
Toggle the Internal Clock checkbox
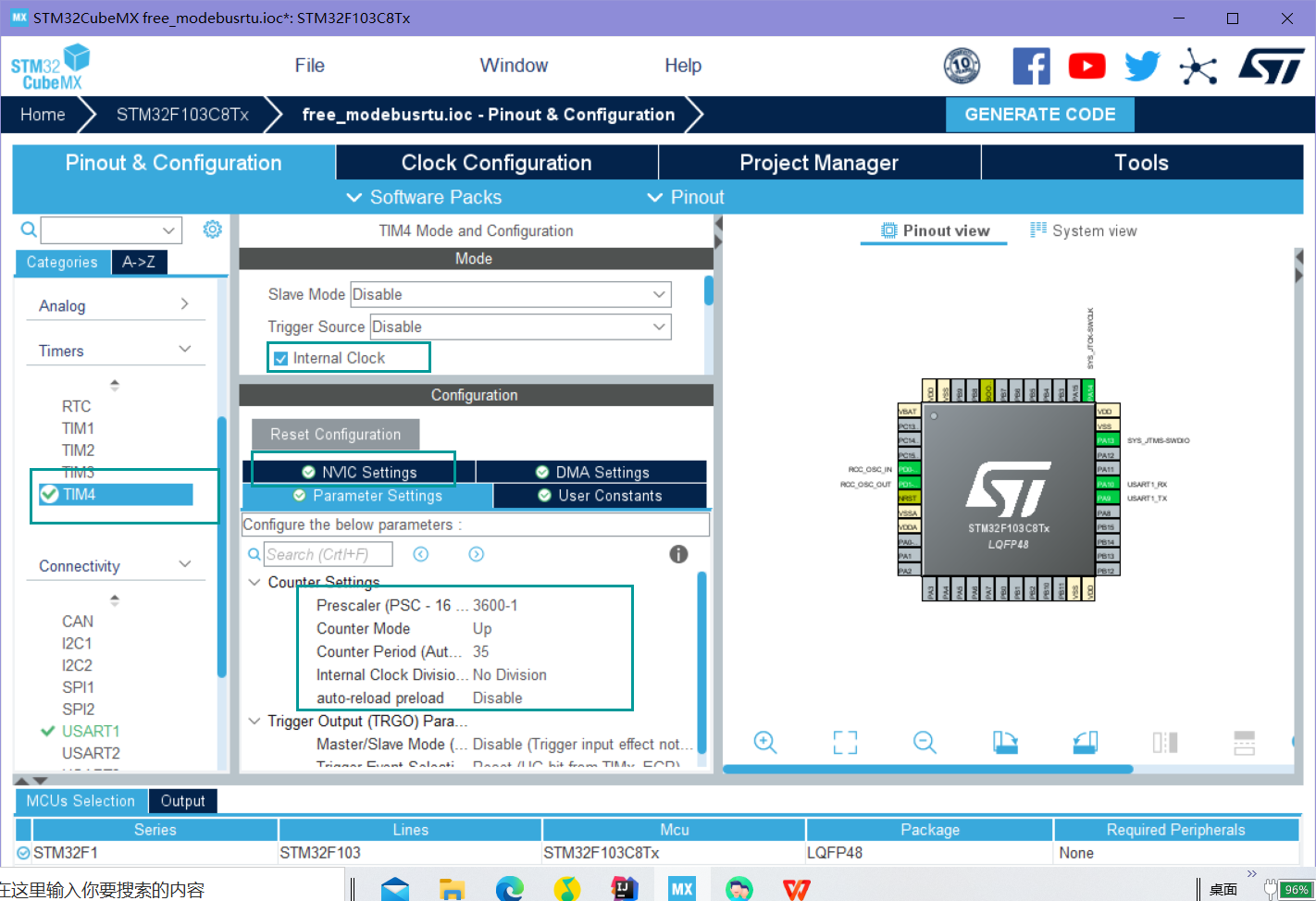(x=280, y=359)
